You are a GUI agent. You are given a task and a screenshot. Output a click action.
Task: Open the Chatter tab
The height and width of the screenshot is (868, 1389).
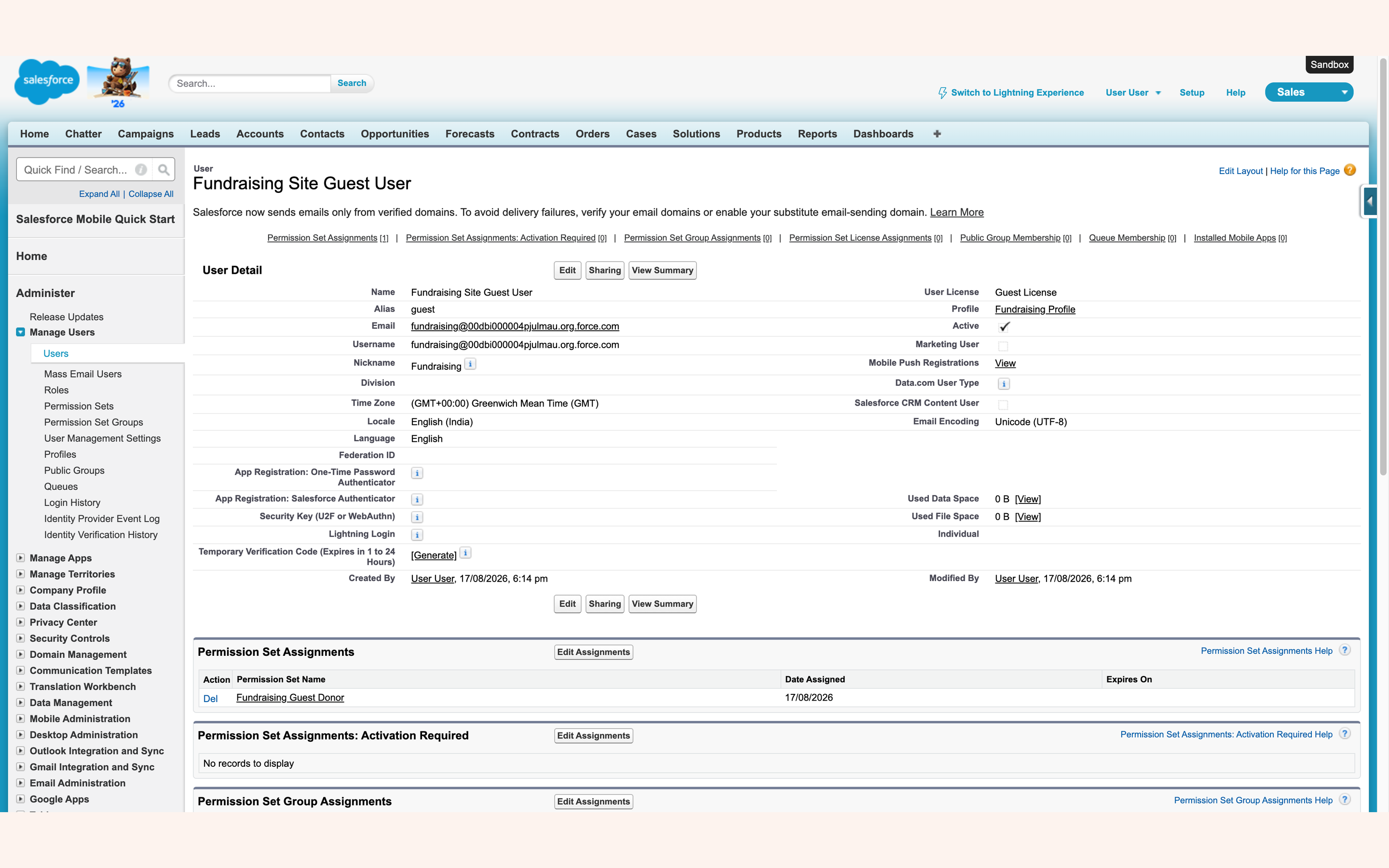pos(83,134)
